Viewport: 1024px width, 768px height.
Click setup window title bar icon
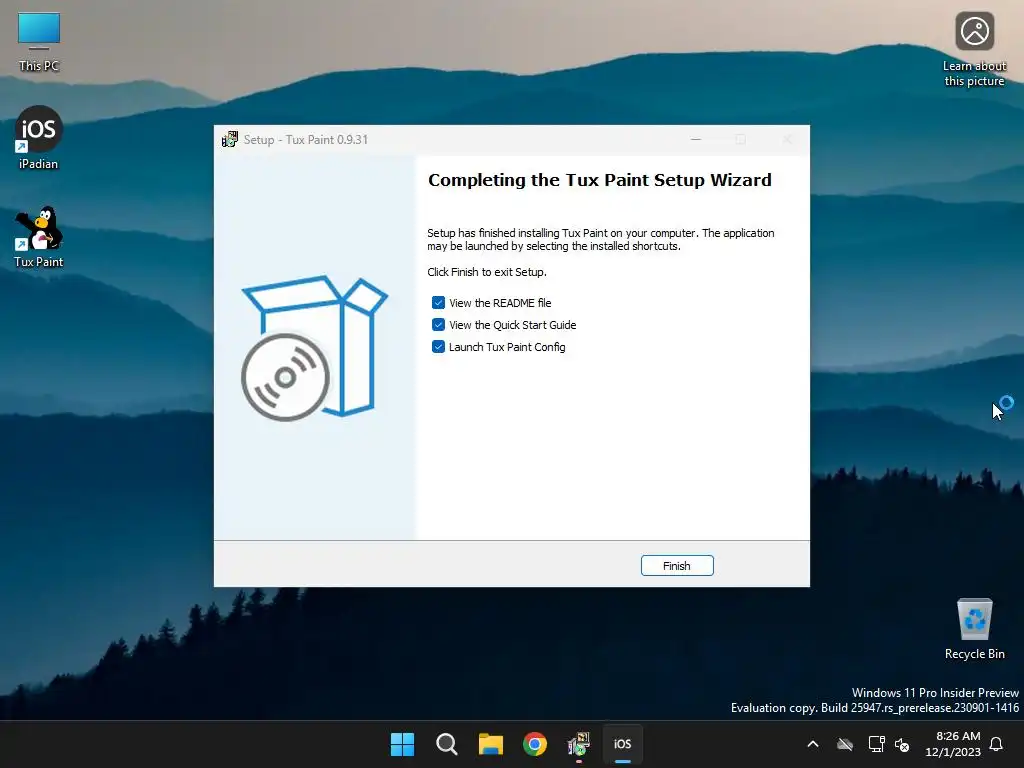coord(229,139)
